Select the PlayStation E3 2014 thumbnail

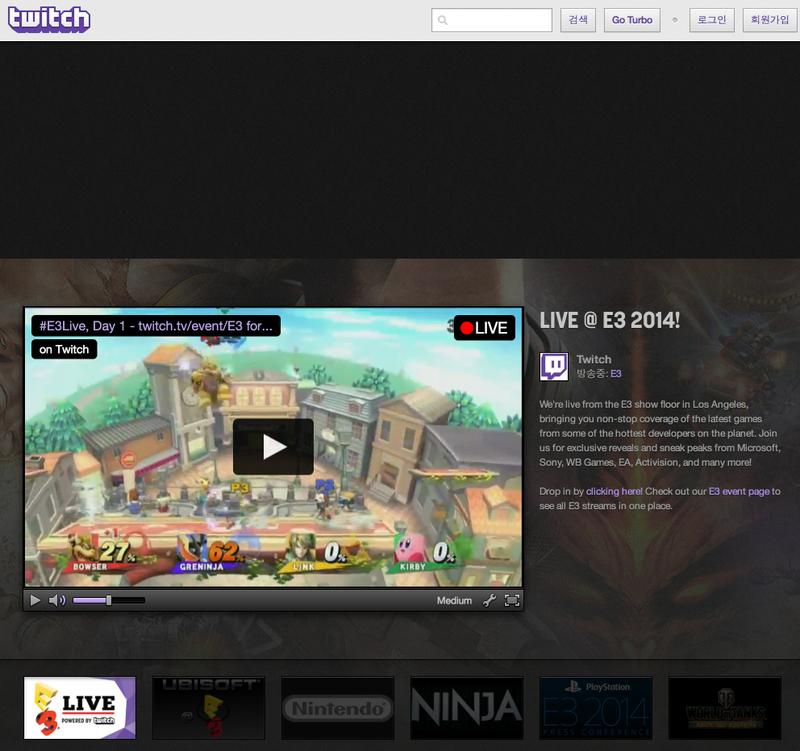click(x=596, y=708)
